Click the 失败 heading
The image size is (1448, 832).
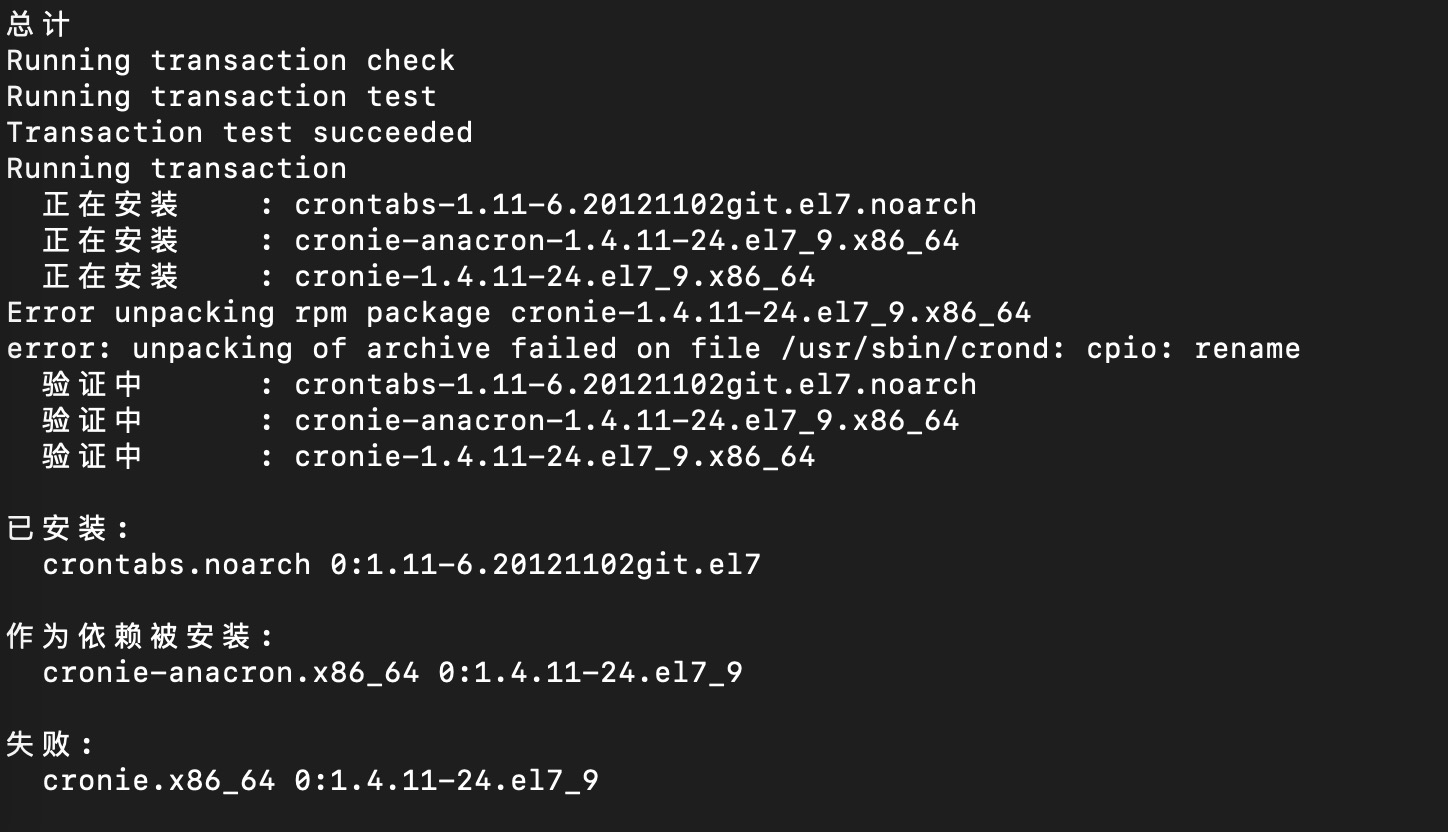point(50,744)
